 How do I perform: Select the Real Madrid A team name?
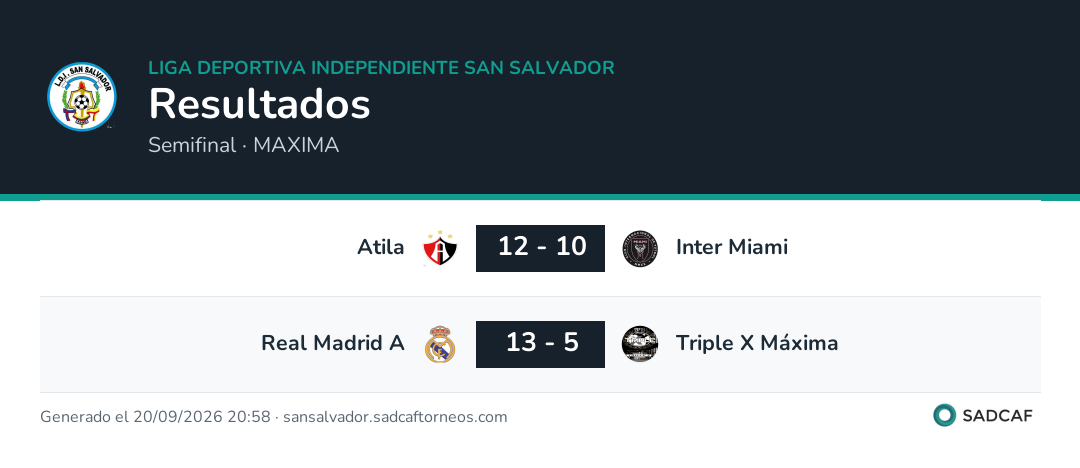coord(333,343)
